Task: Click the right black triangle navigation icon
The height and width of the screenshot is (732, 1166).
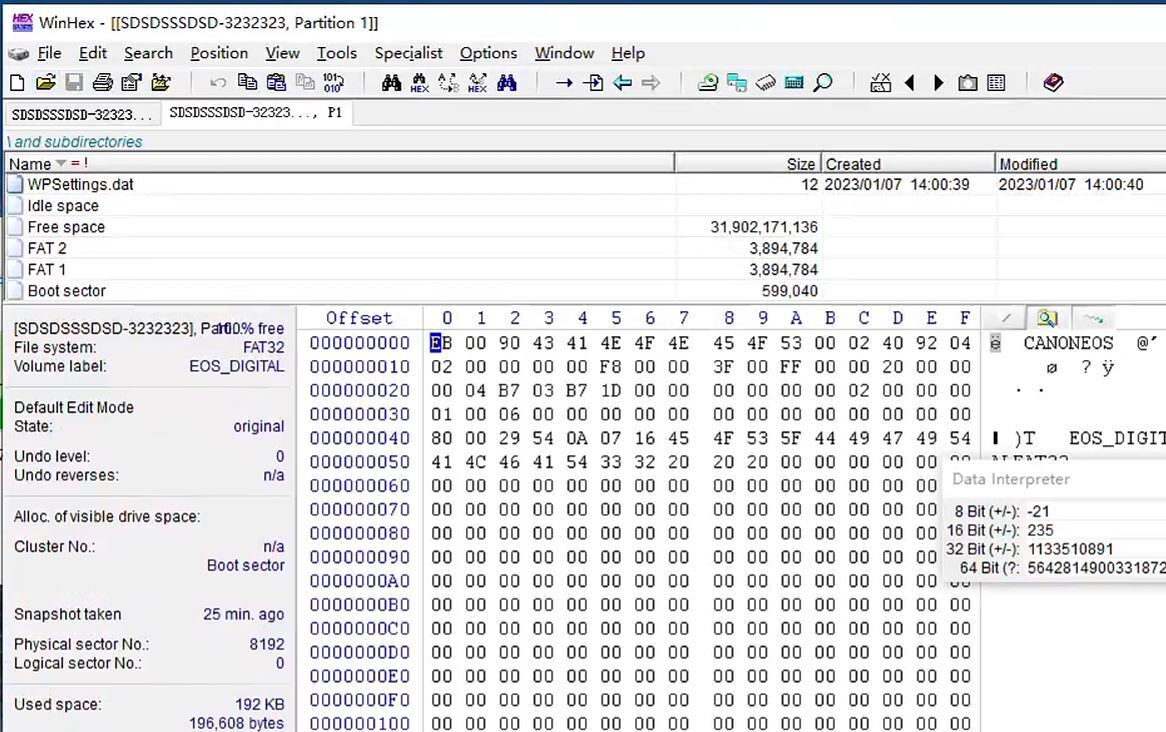Action: tap(938, 83)
